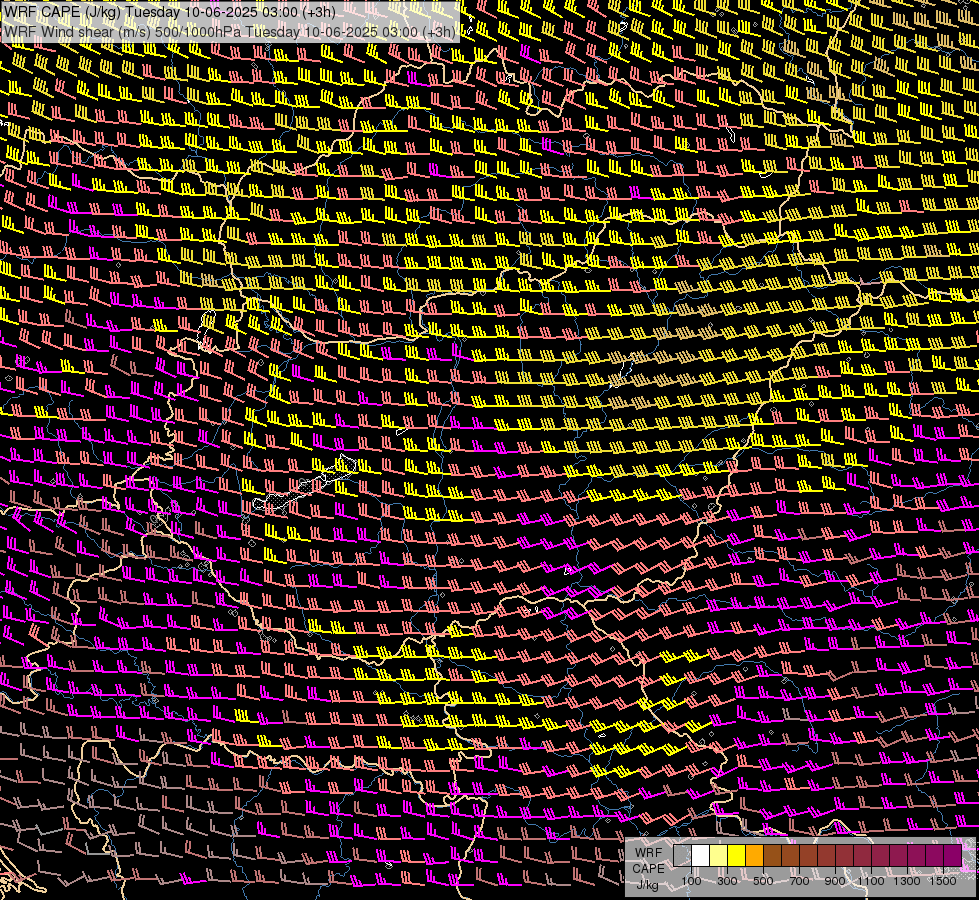The image size is (979, 900).
Task: Click the '500' legend value
Action: click(x=763, y=881)
